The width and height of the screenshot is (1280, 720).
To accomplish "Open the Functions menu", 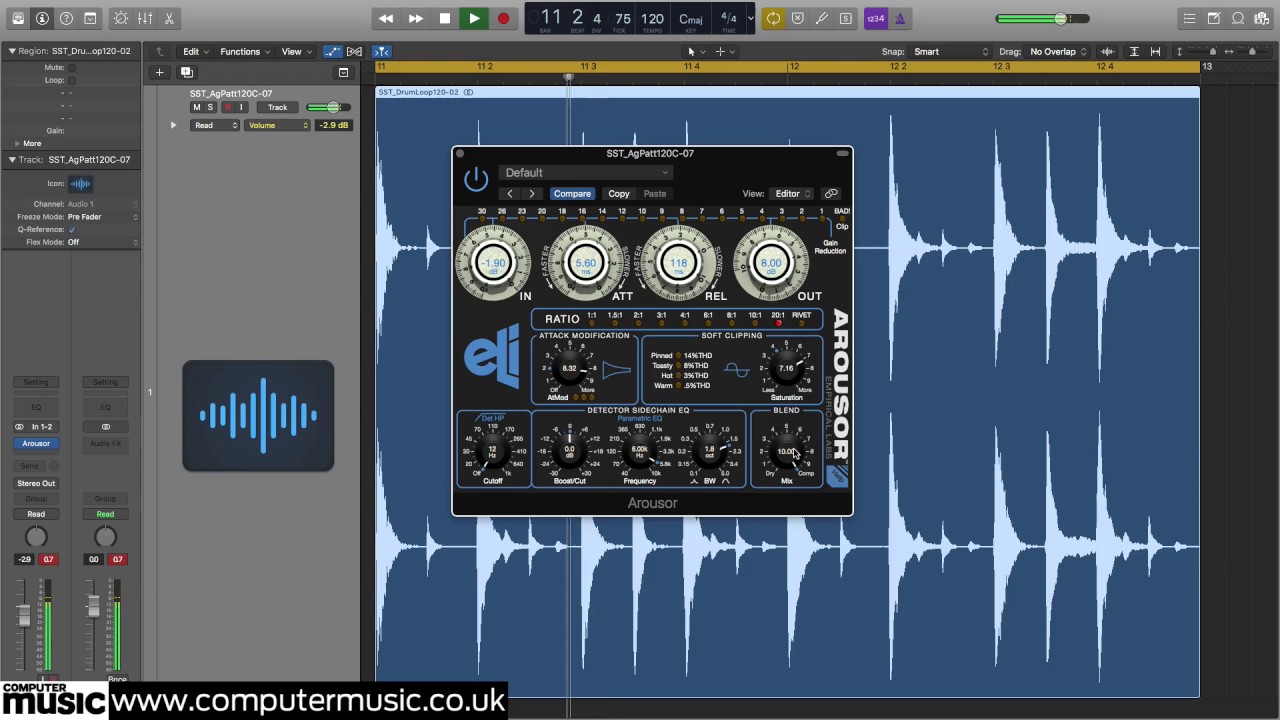I will 244,51.
